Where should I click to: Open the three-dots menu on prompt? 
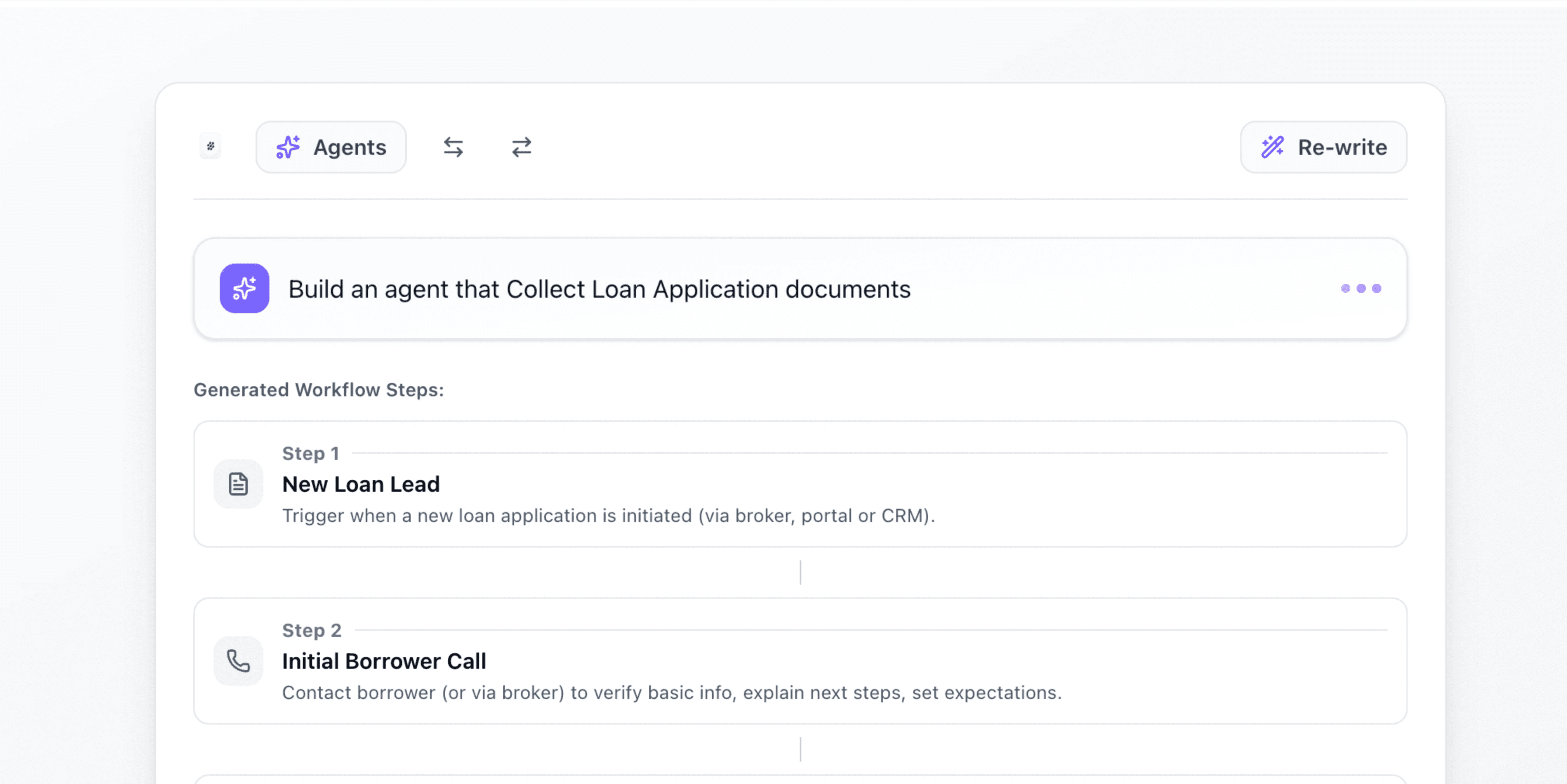click(x=1361, y=288)
